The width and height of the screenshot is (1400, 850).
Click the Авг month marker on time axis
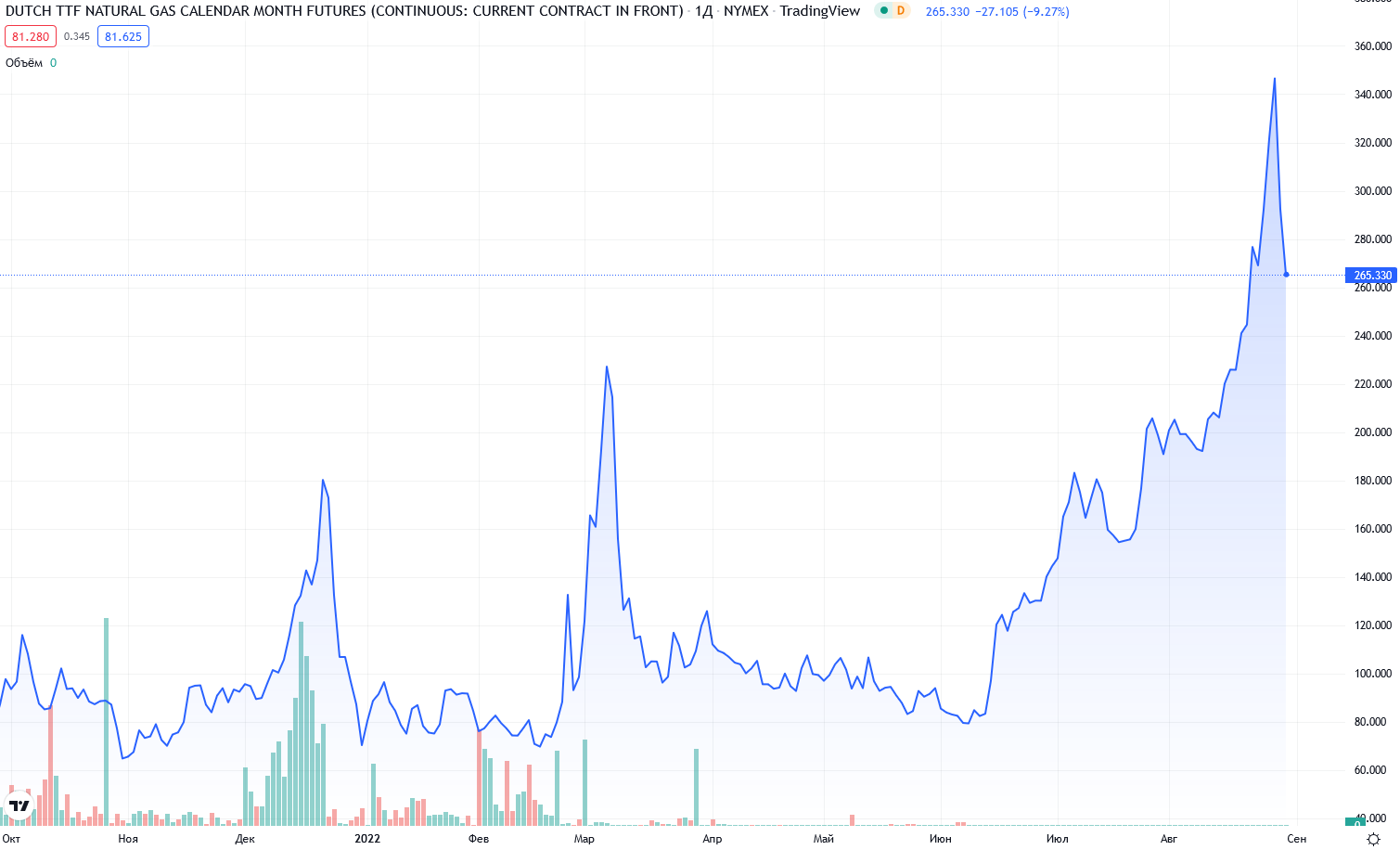tap(1169, 839)
